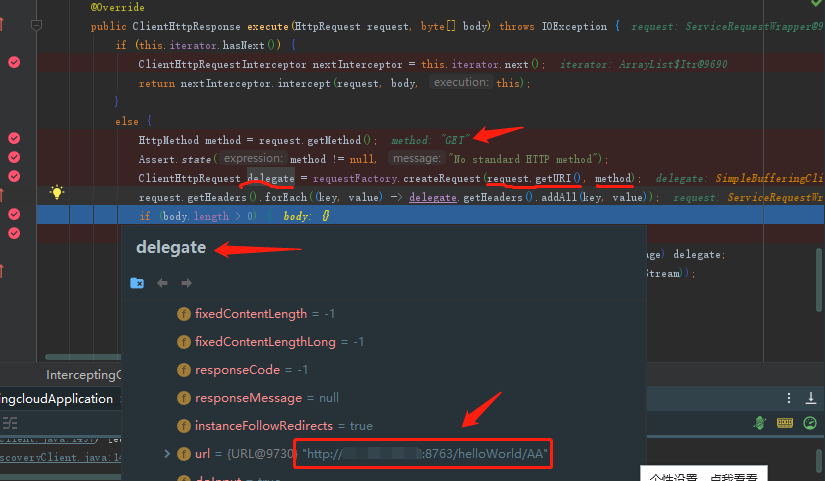825x481 pixels.
Task: Click the 个性设置 点我看看 popup button
Action: click(703, 475)
